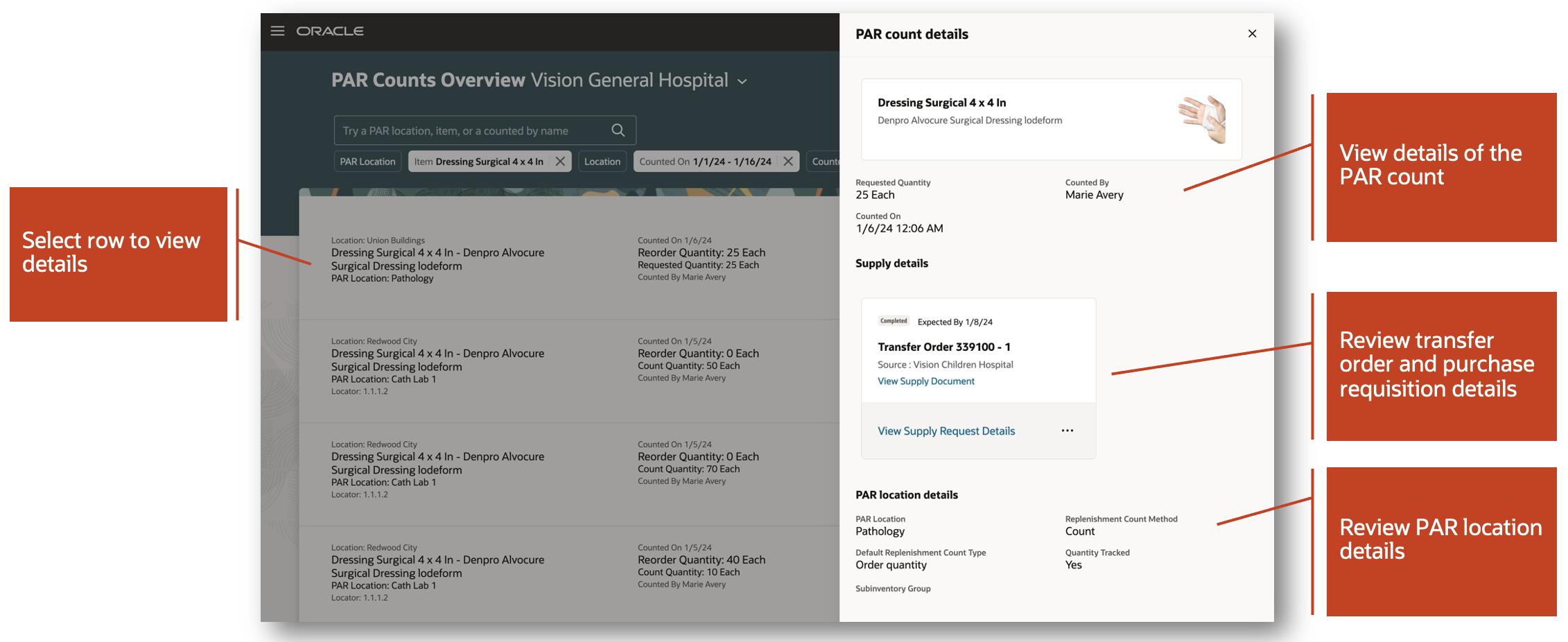
Task: Remove the Dressing Surgical 4 x 4 In item filter
Action: point(560,161)
